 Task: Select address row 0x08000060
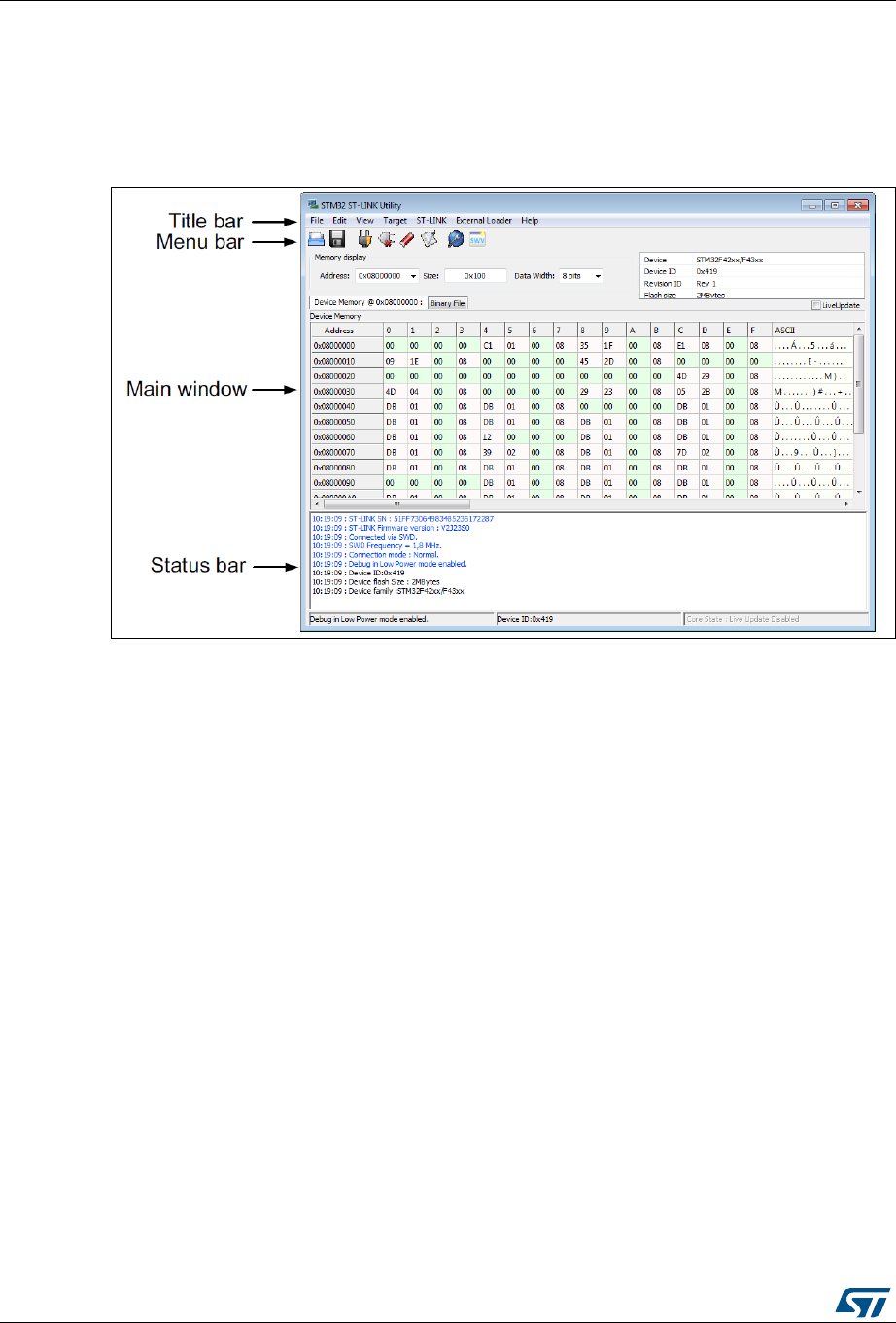346,437
